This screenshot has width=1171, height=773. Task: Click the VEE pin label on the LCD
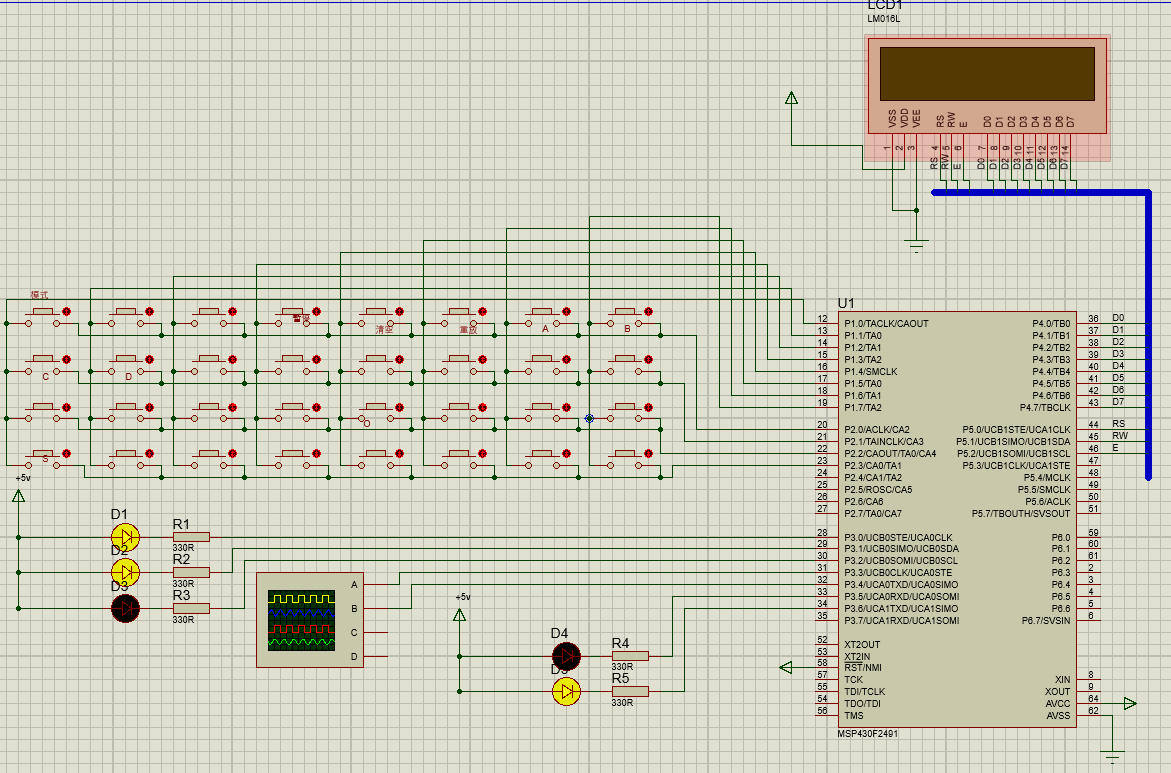916,118
